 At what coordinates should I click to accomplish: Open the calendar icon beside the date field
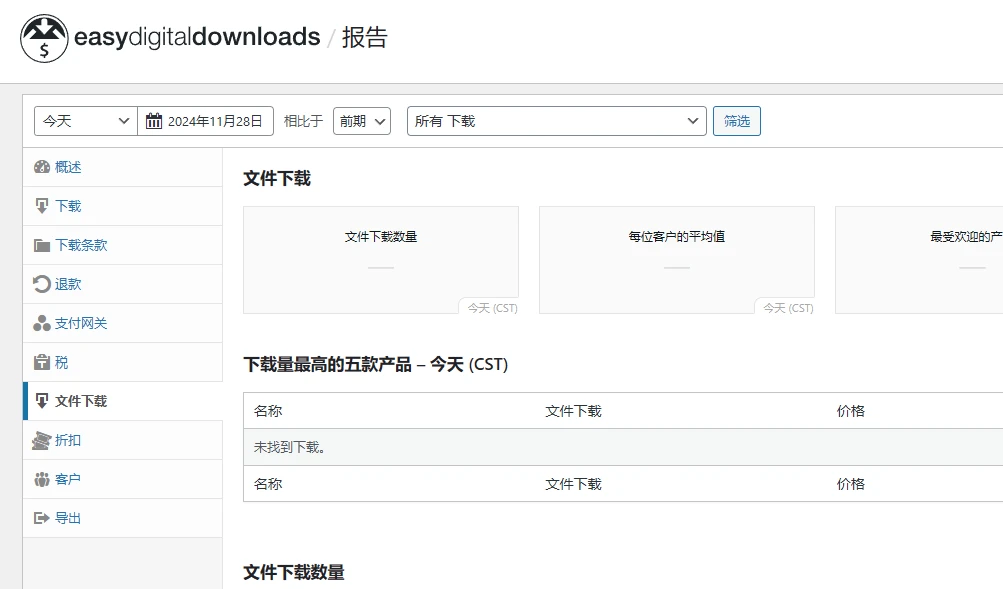pyautogui.click(x=152, y=120)
